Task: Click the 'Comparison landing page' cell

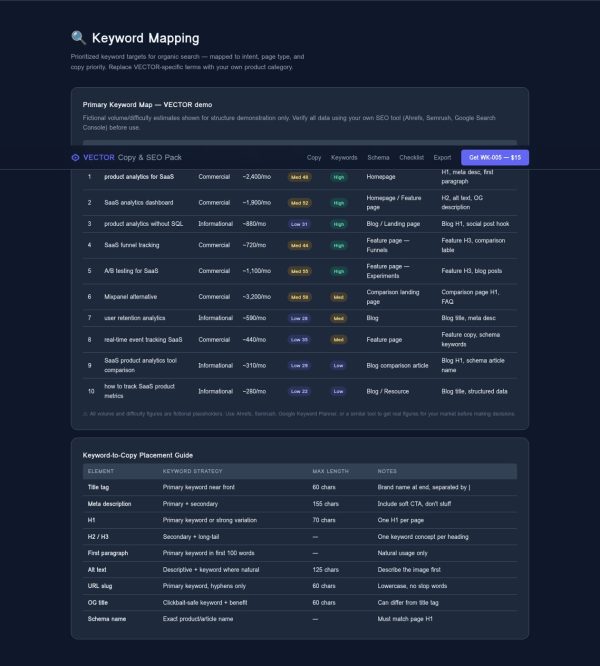Action: (x=393, y=297)
